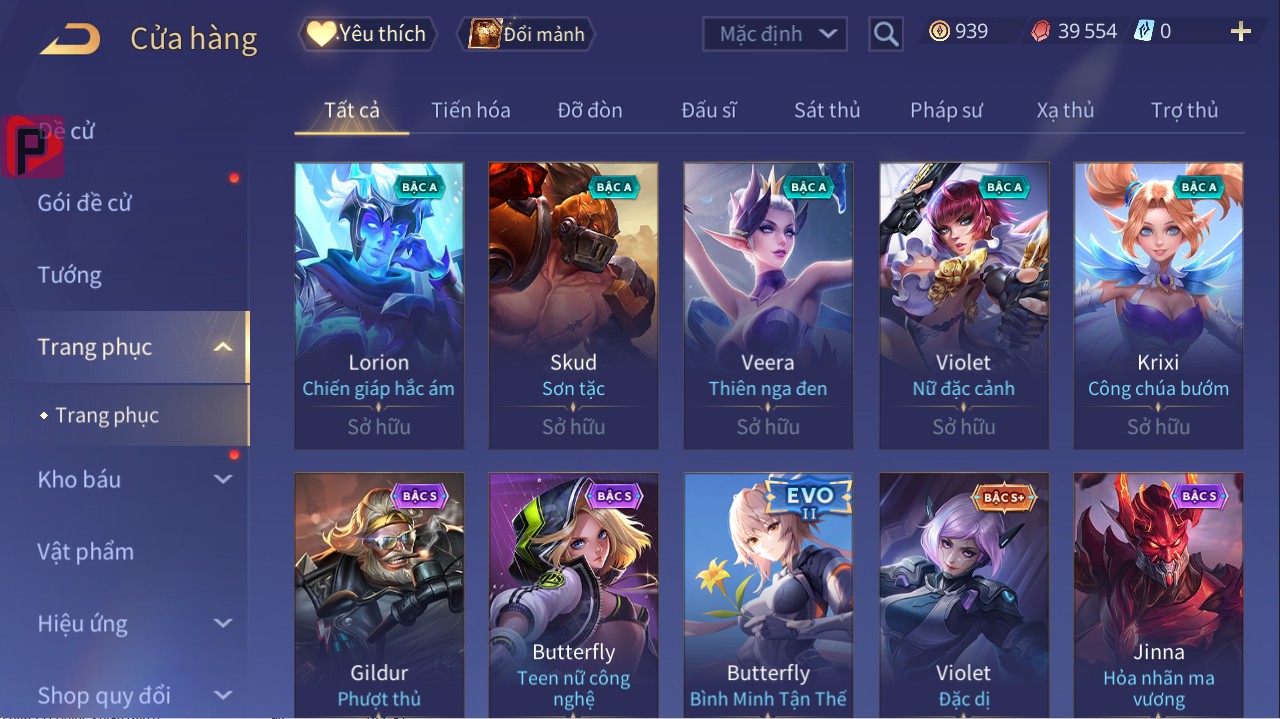Switch to the Tiến hóa tab

tap(470, 110)
